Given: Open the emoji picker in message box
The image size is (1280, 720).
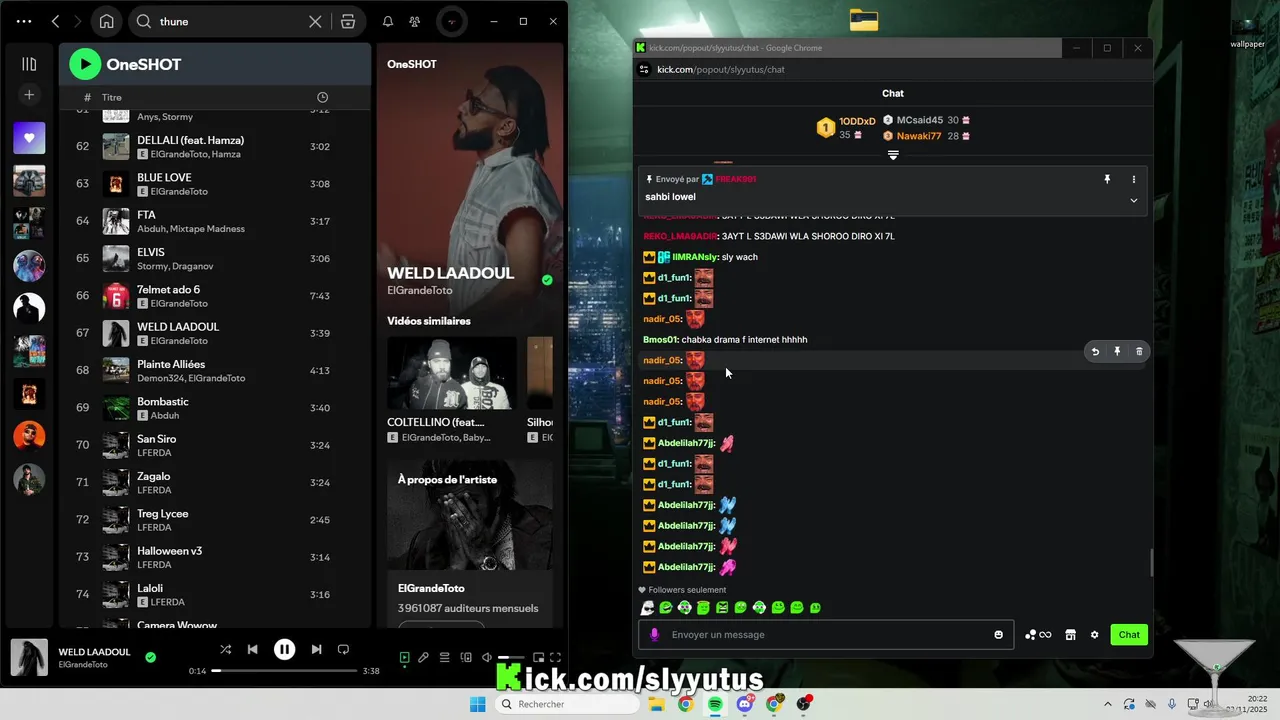Looking at the screenshot, I should coord(998,635).
